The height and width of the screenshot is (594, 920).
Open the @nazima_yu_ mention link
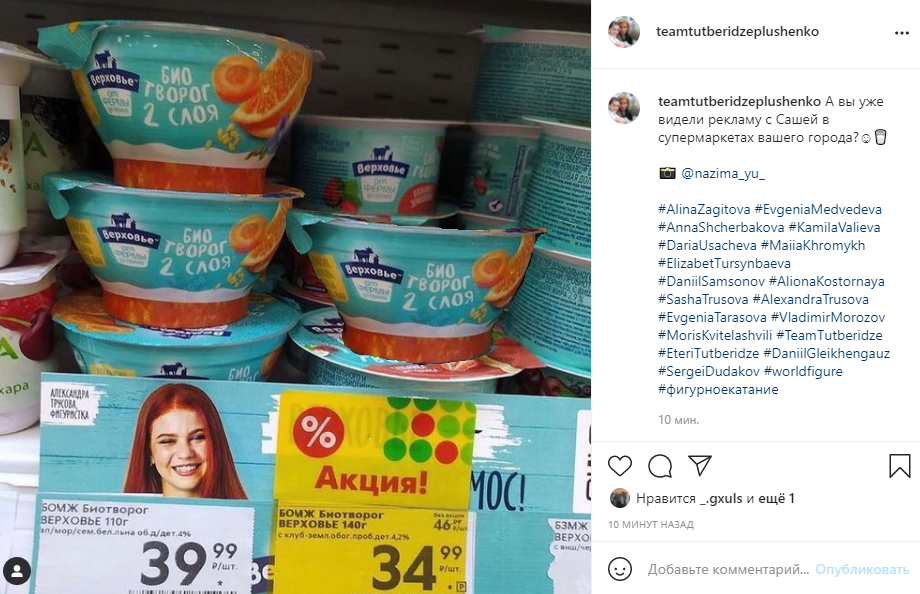tap(723, 173)
